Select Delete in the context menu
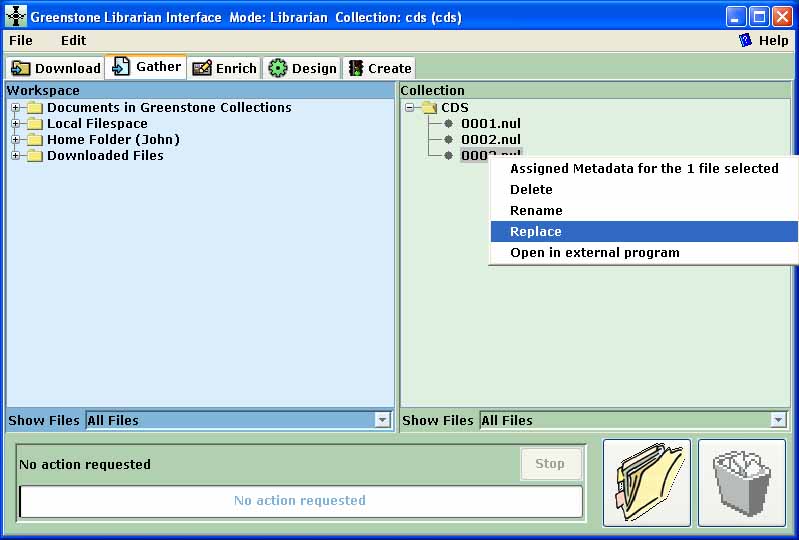The height and width of the screenshot is (540, 799). coord(531,190)
